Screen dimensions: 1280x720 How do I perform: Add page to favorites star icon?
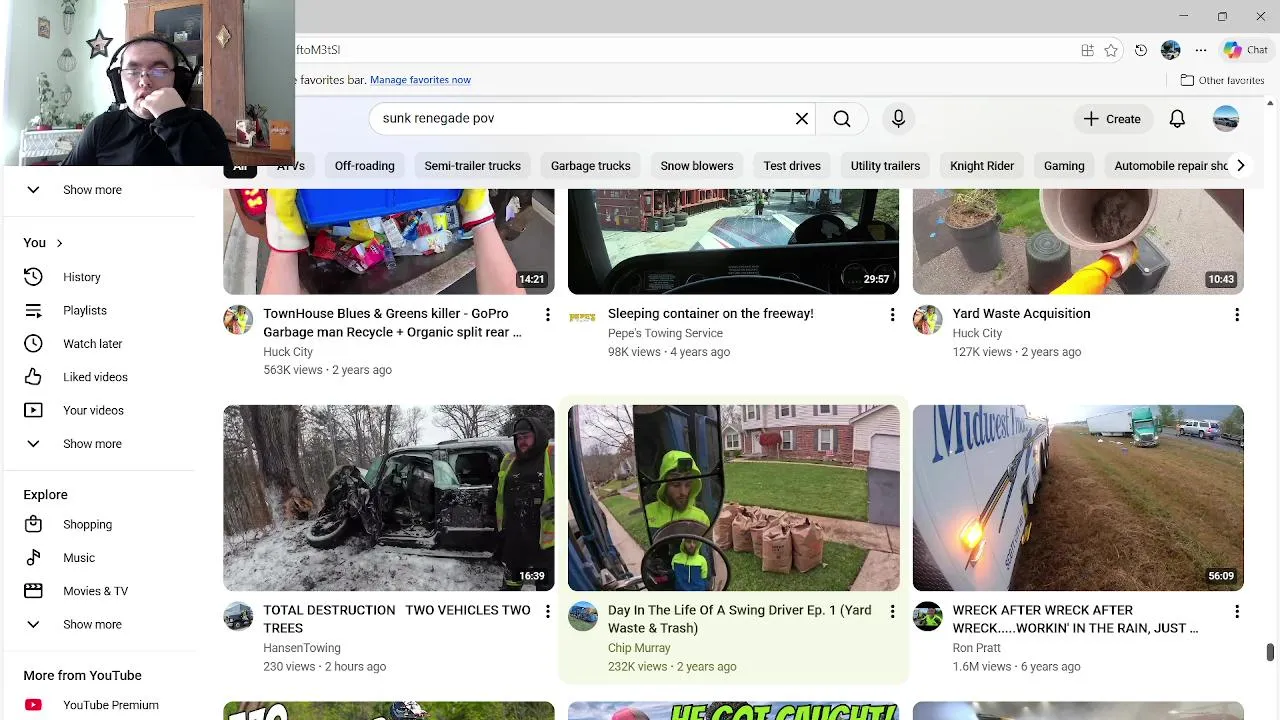tap(1111, 50)
